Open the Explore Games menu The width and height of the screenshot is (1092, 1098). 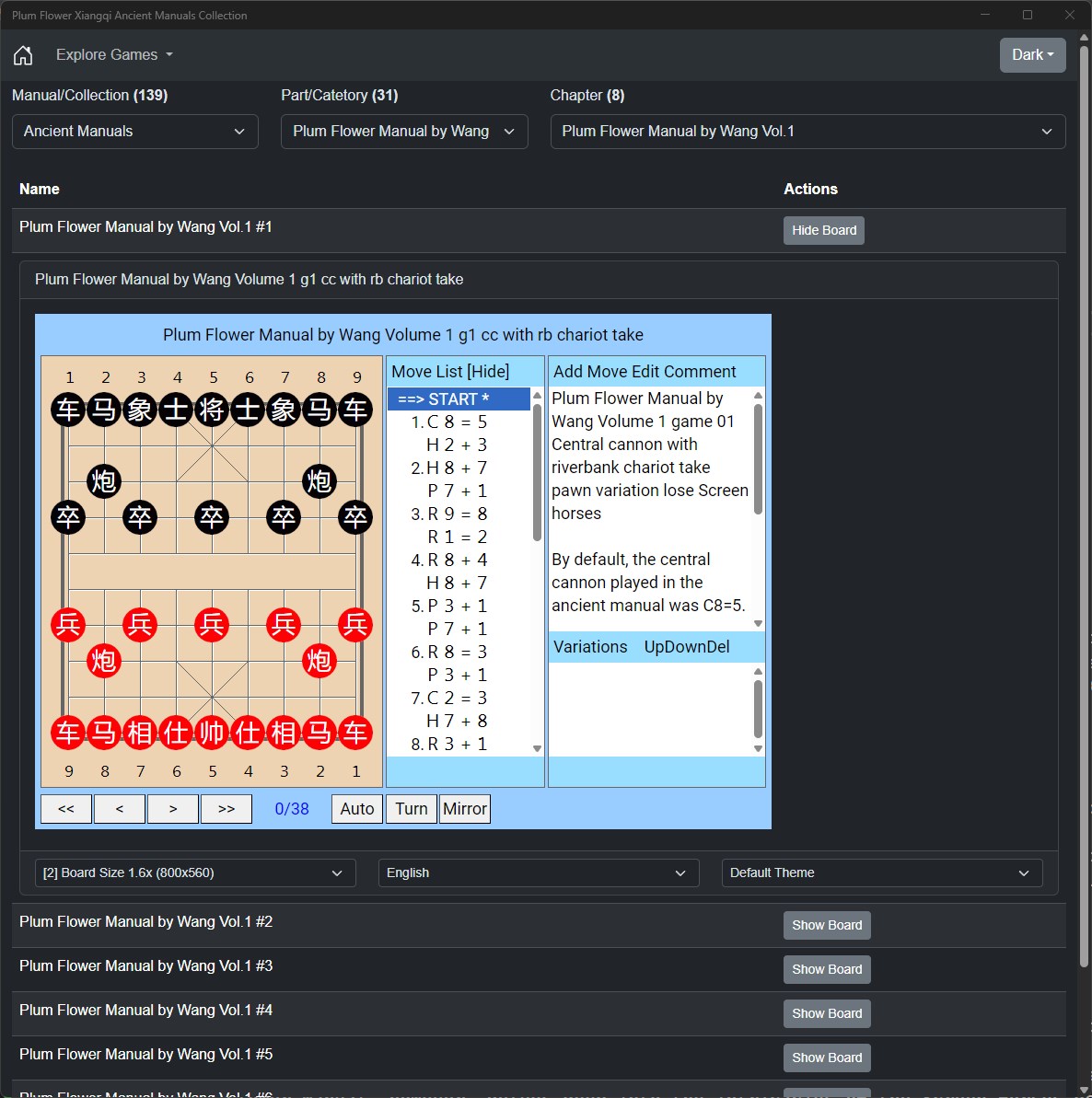point(114,54)
